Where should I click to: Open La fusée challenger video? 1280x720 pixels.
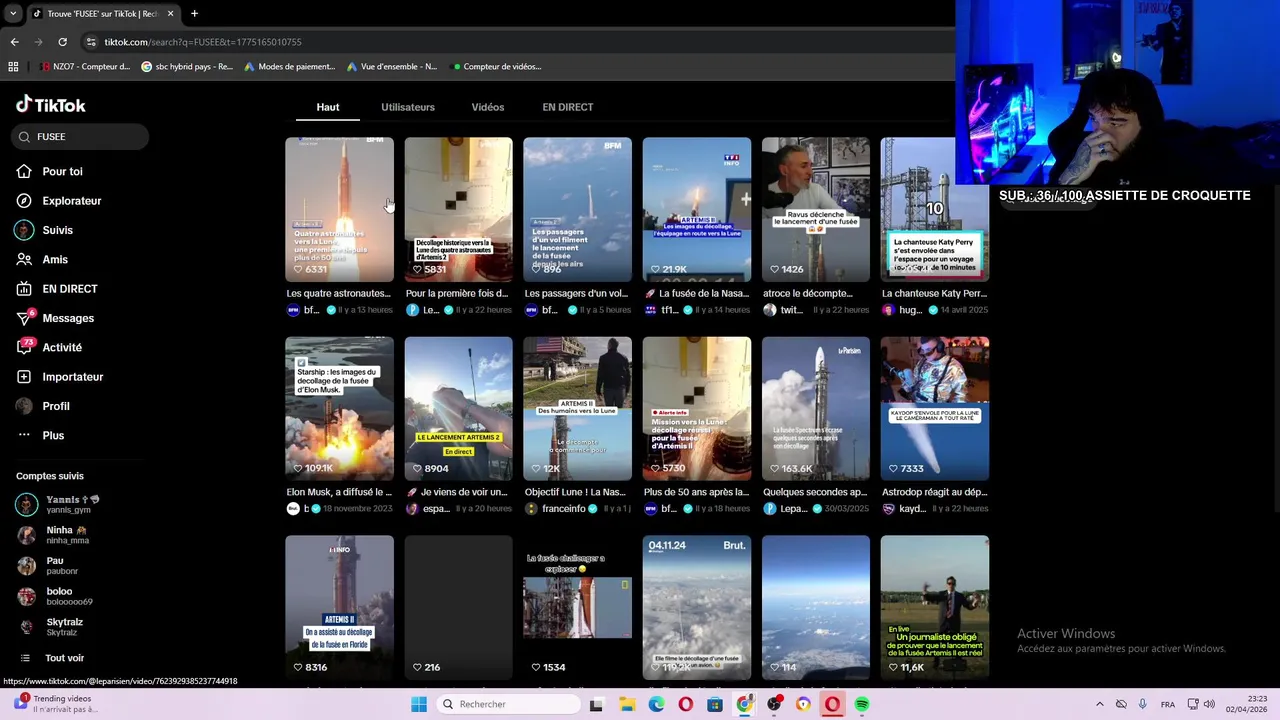pos(577,607)
